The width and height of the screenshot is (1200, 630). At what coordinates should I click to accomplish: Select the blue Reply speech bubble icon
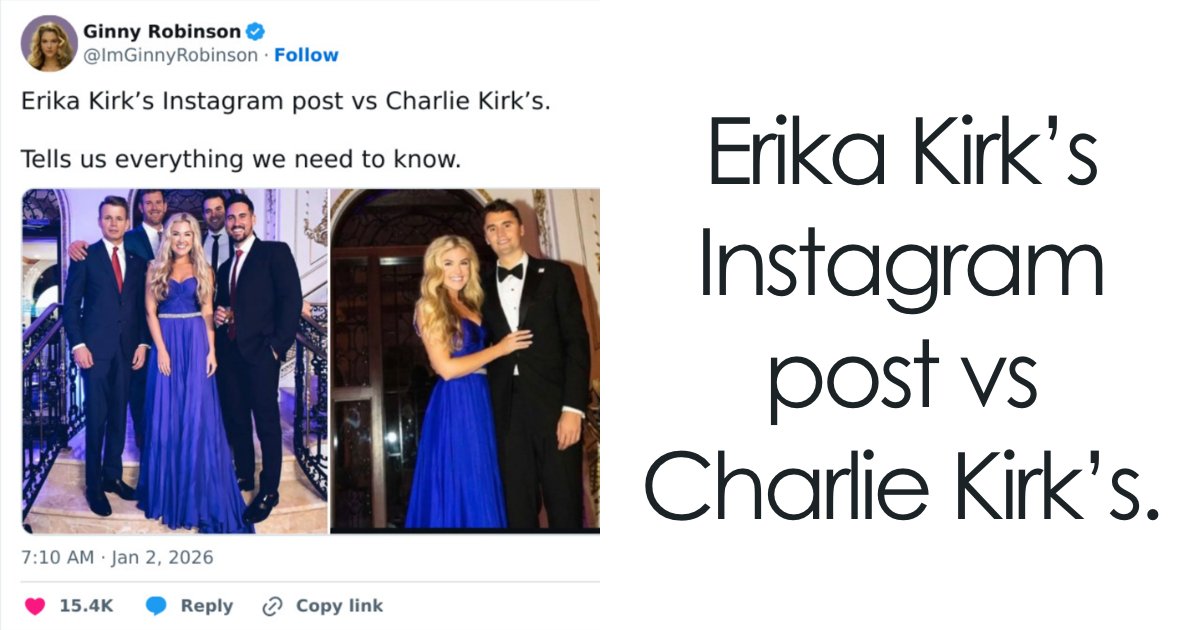point(156,605)
